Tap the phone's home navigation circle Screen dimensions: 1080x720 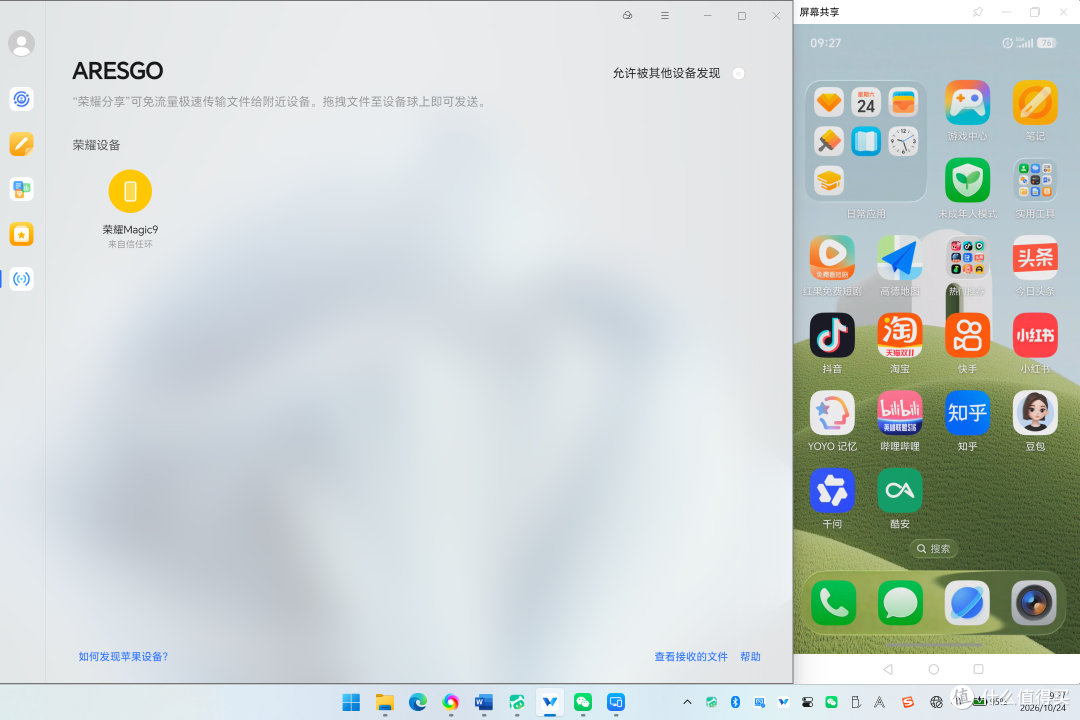(933, 669)
